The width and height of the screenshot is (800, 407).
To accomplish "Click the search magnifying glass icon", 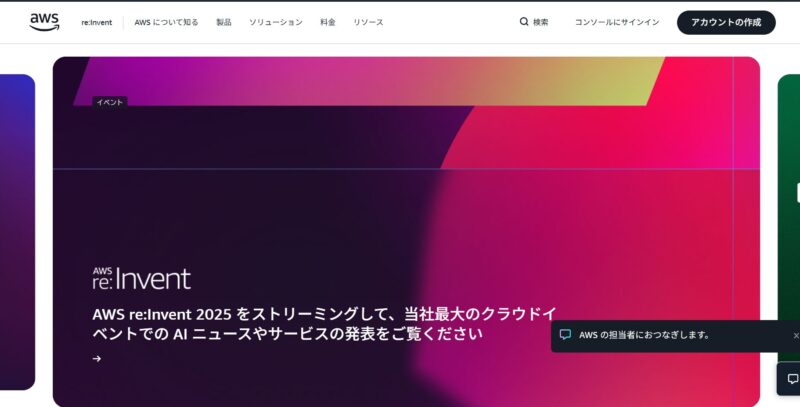I will click(524, 22).
